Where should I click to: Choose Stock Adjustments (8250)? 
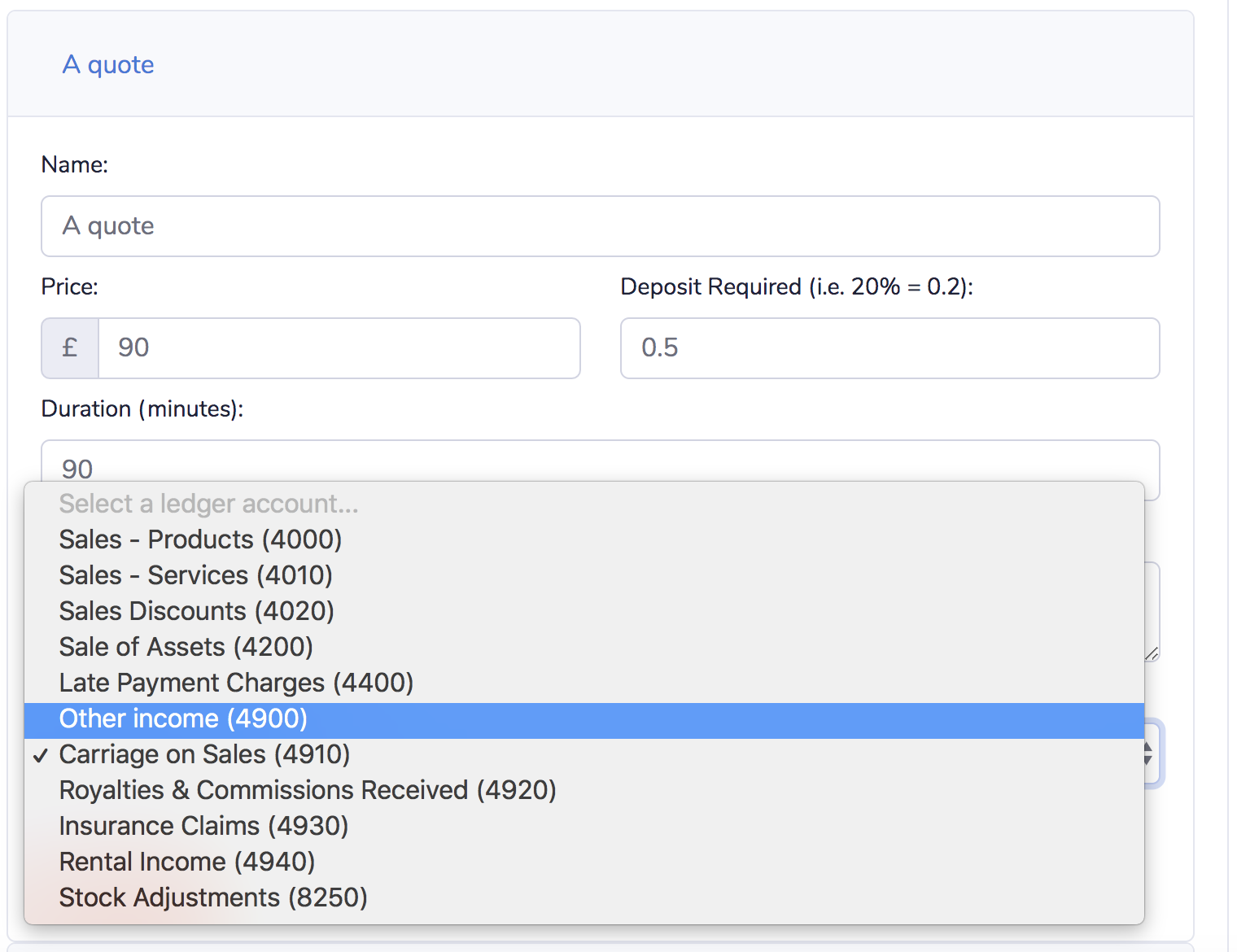coord(584,897)
